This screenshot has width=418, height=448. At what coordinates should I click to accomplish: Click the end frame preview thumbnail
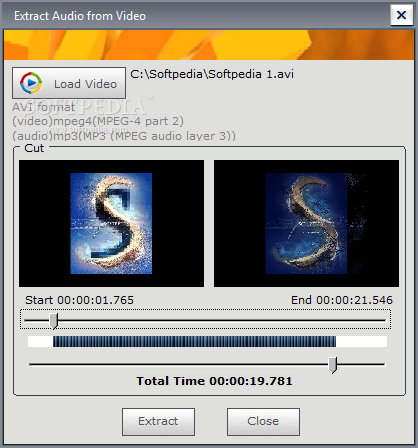click(x=306, y=223)
